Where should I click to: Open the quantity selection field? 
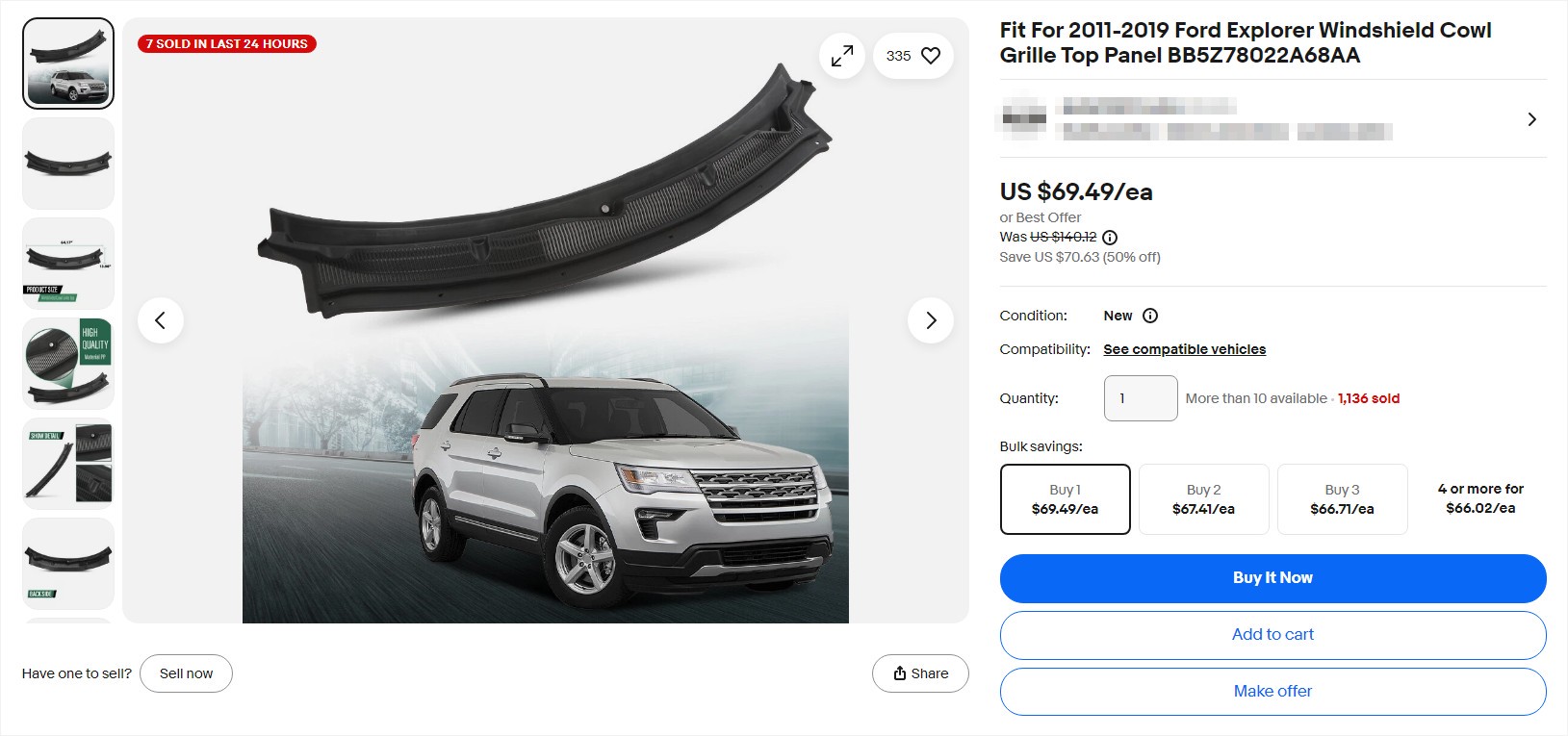click(1141, 397)
